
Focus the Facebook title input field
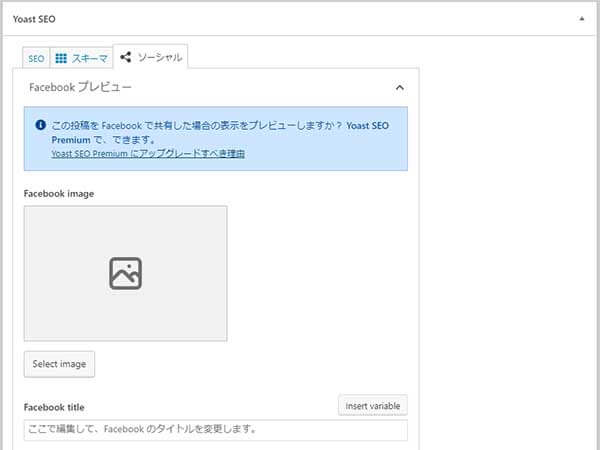pos(215,430)
